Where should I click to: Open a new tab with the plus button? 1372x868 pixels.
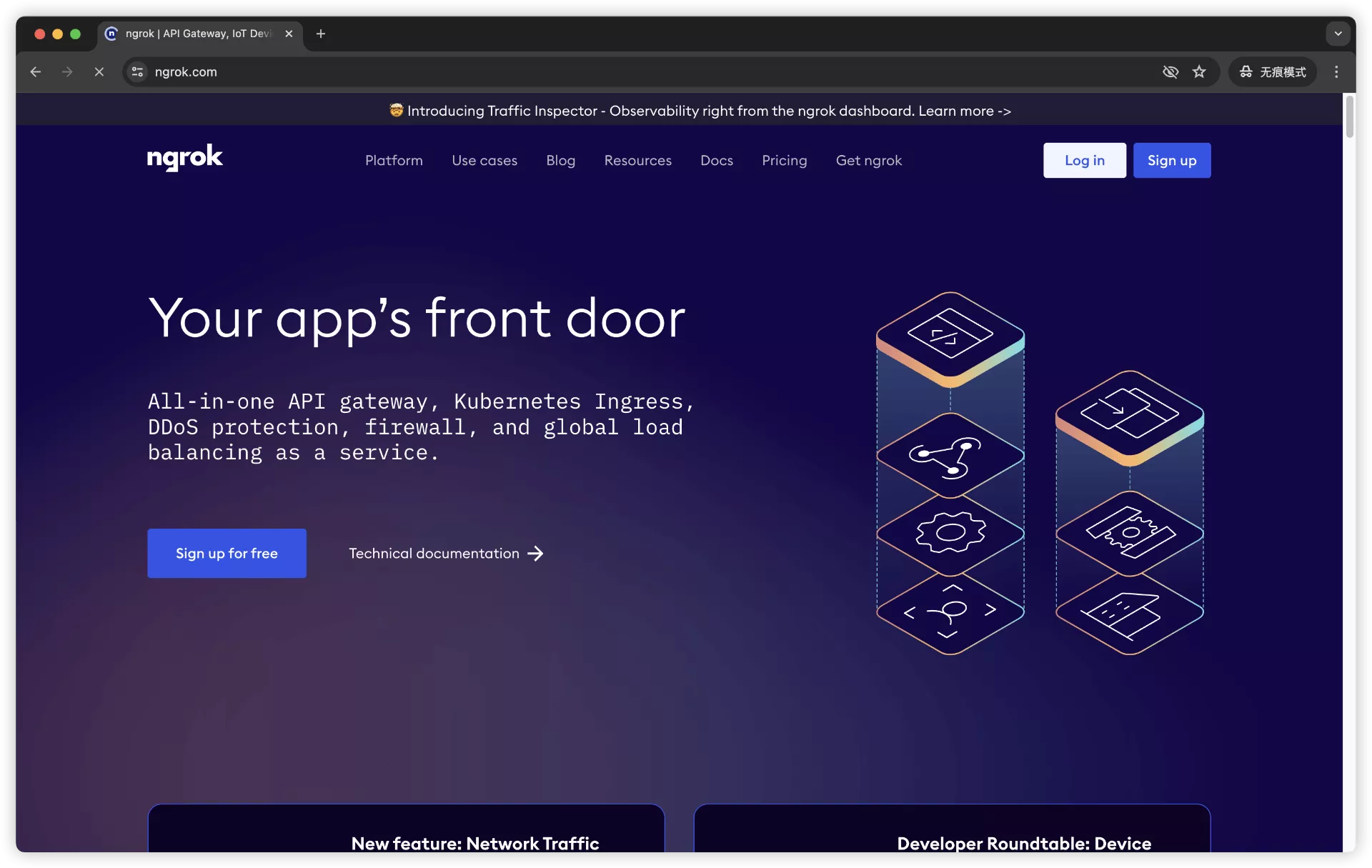(x=321, y=34)
